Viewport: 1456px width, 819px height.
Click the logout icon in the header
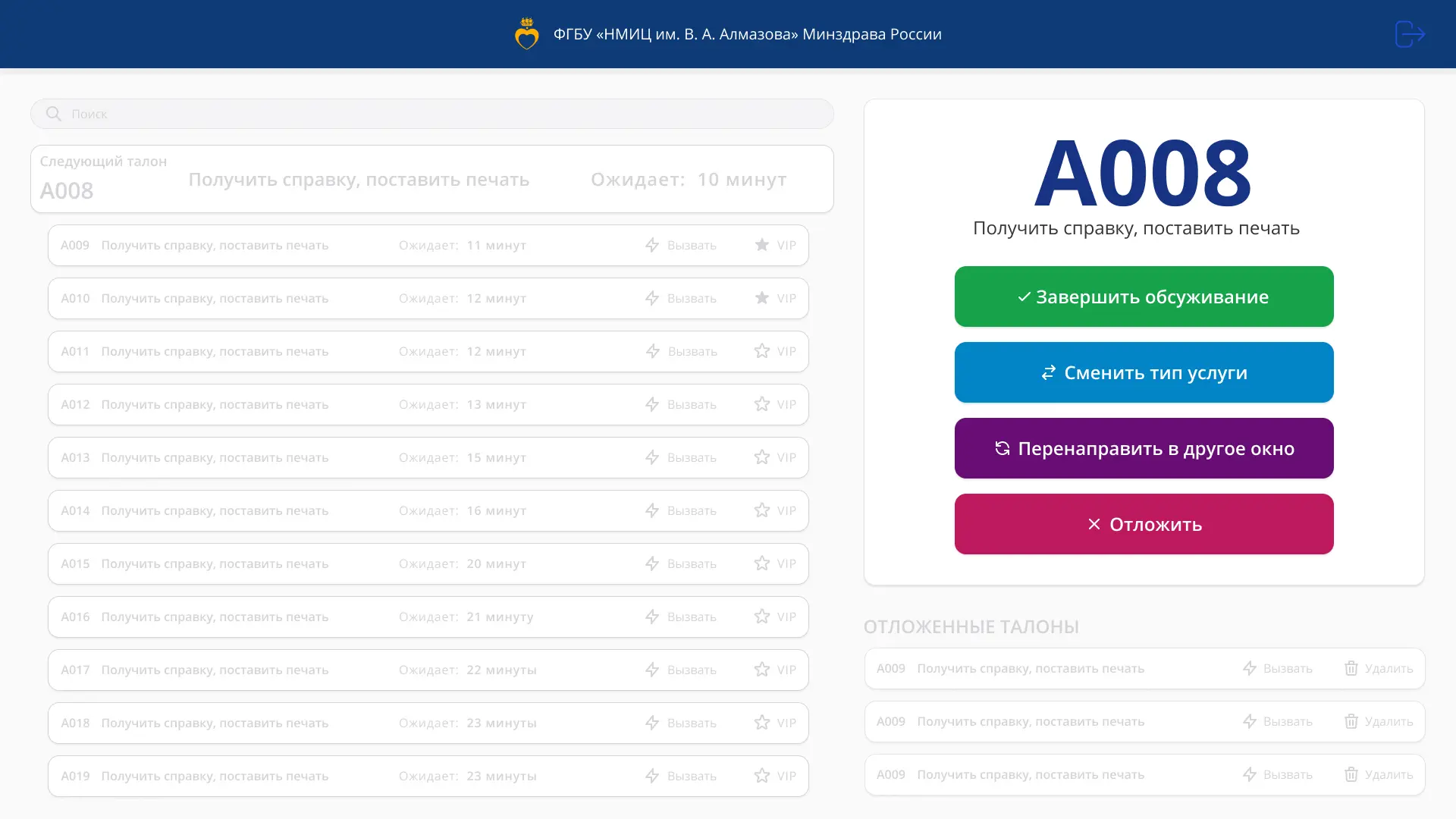(x=1410, y=34)
